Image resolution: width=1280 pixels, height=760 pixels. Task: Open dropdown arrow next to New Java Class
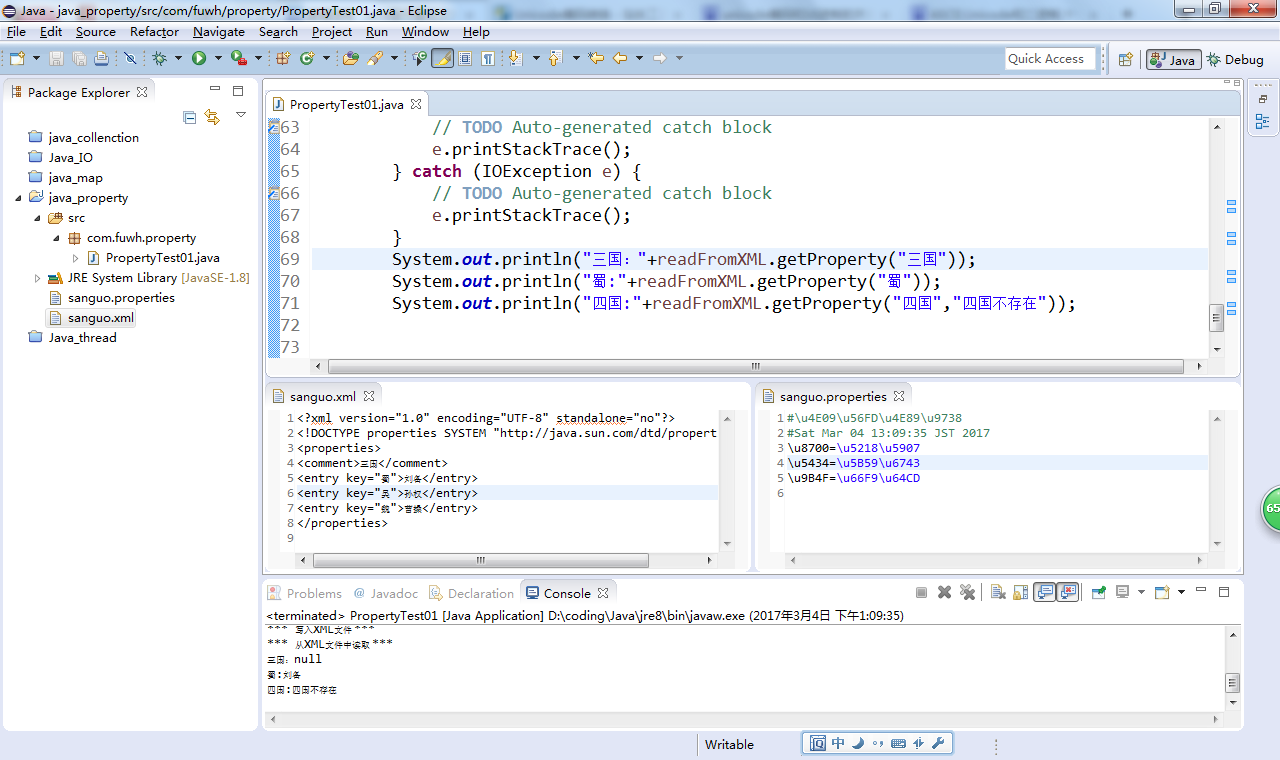click(327, 58)
